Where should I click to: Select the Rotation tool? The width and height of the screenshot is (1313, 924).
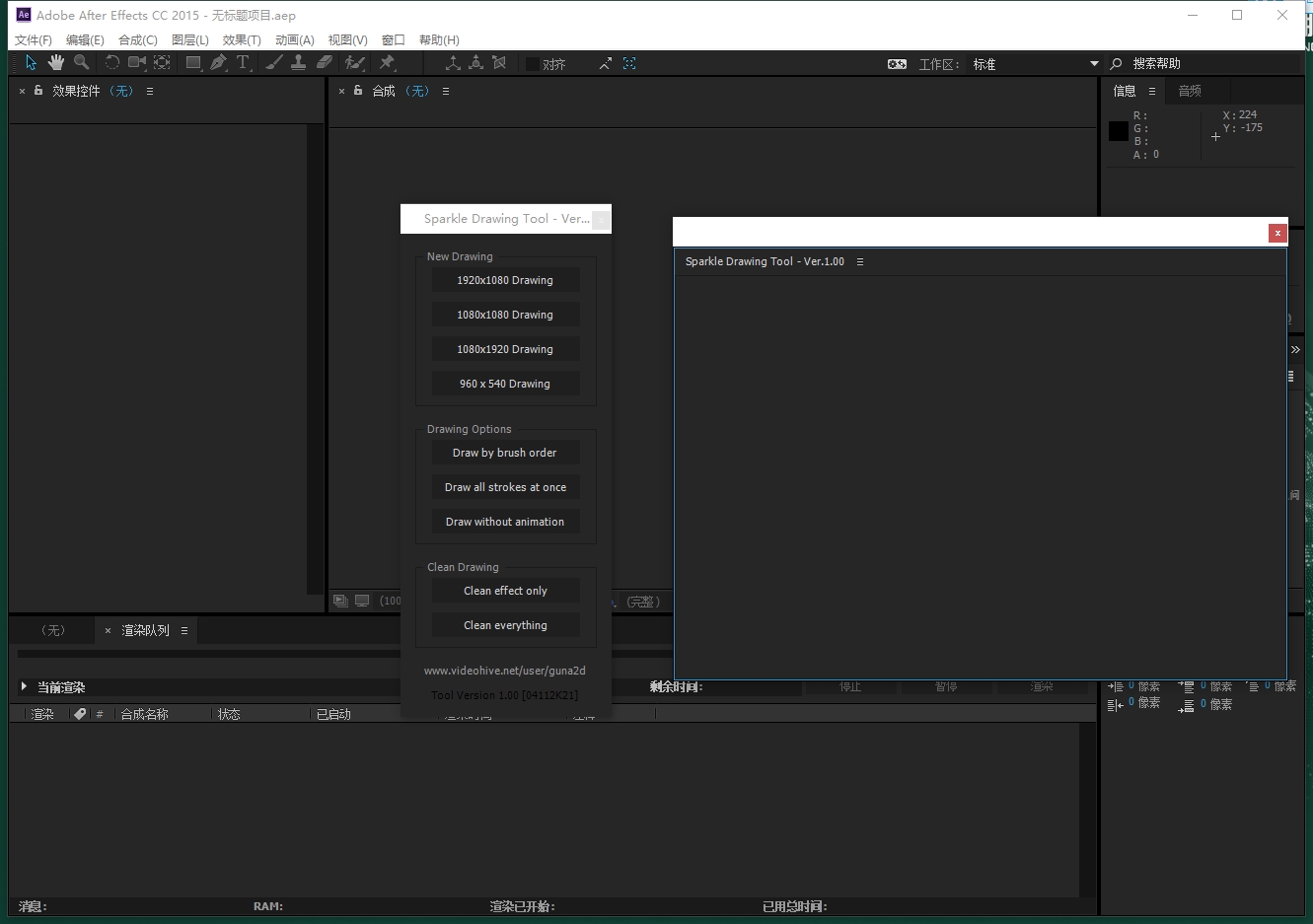tap(112, 63)
